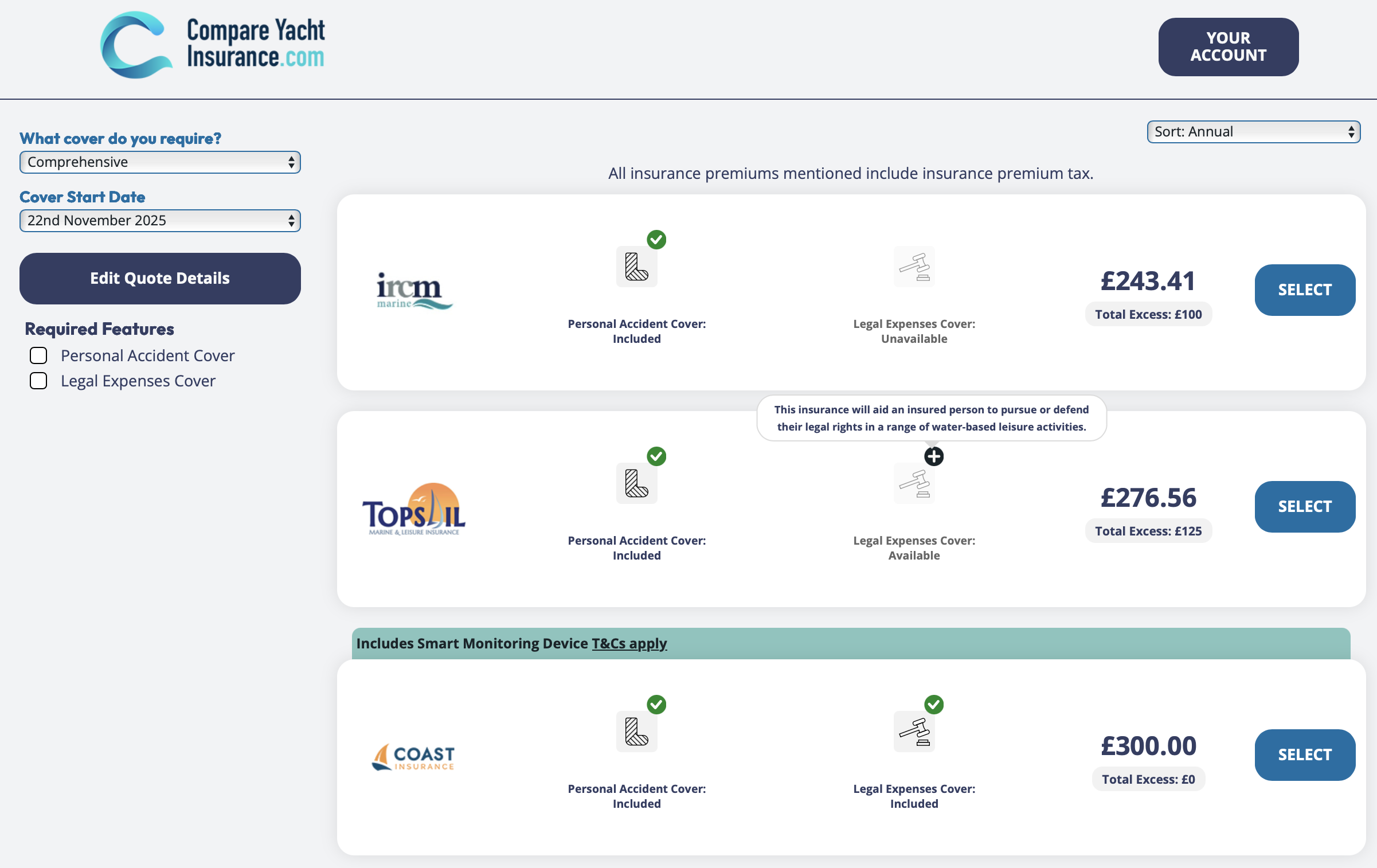Enable Personal Accident Cover required feature

pyautogui.click(x=38, y=355)
